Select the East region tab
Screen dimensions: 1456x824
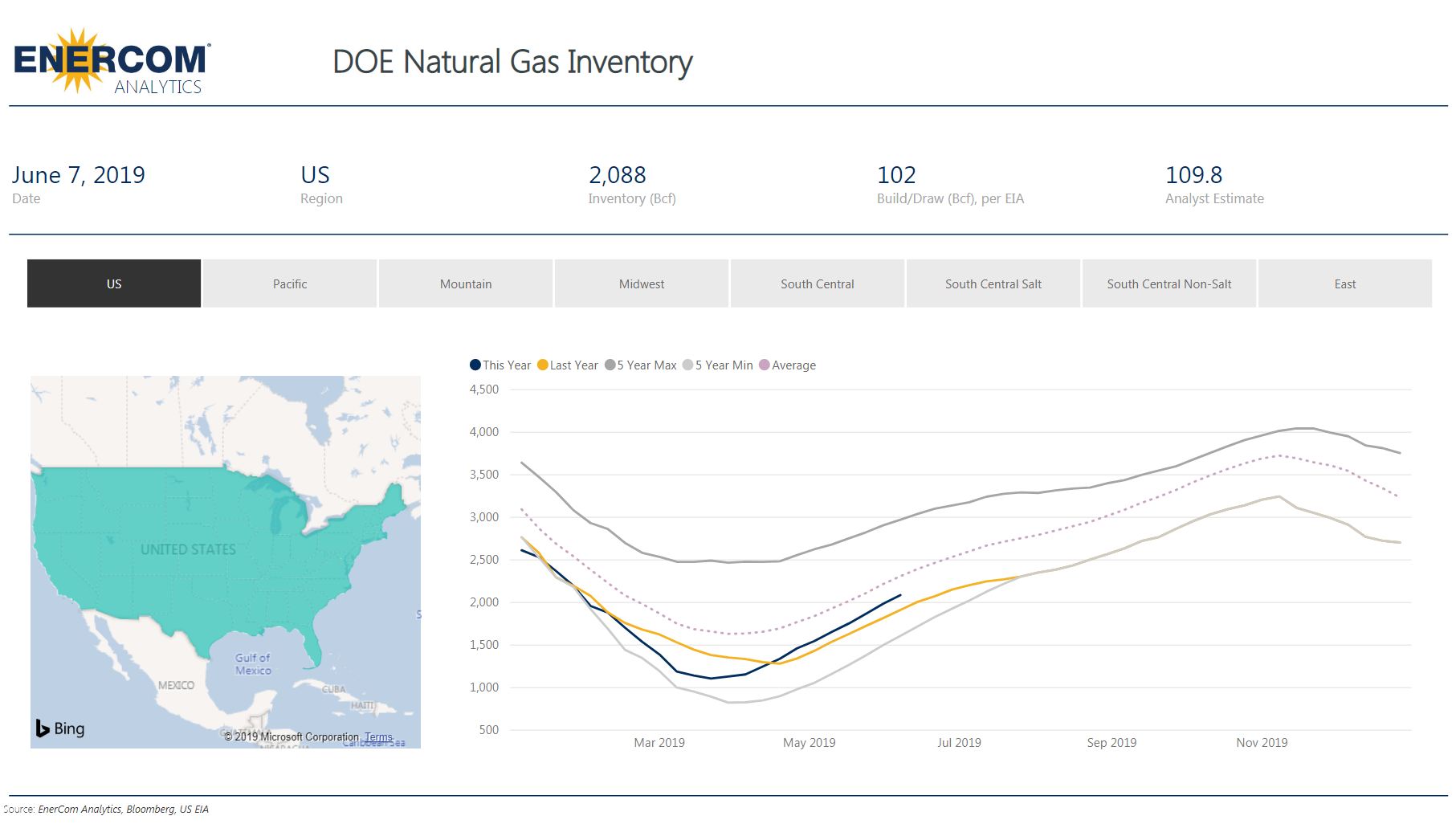click(x=1344, y=284)
